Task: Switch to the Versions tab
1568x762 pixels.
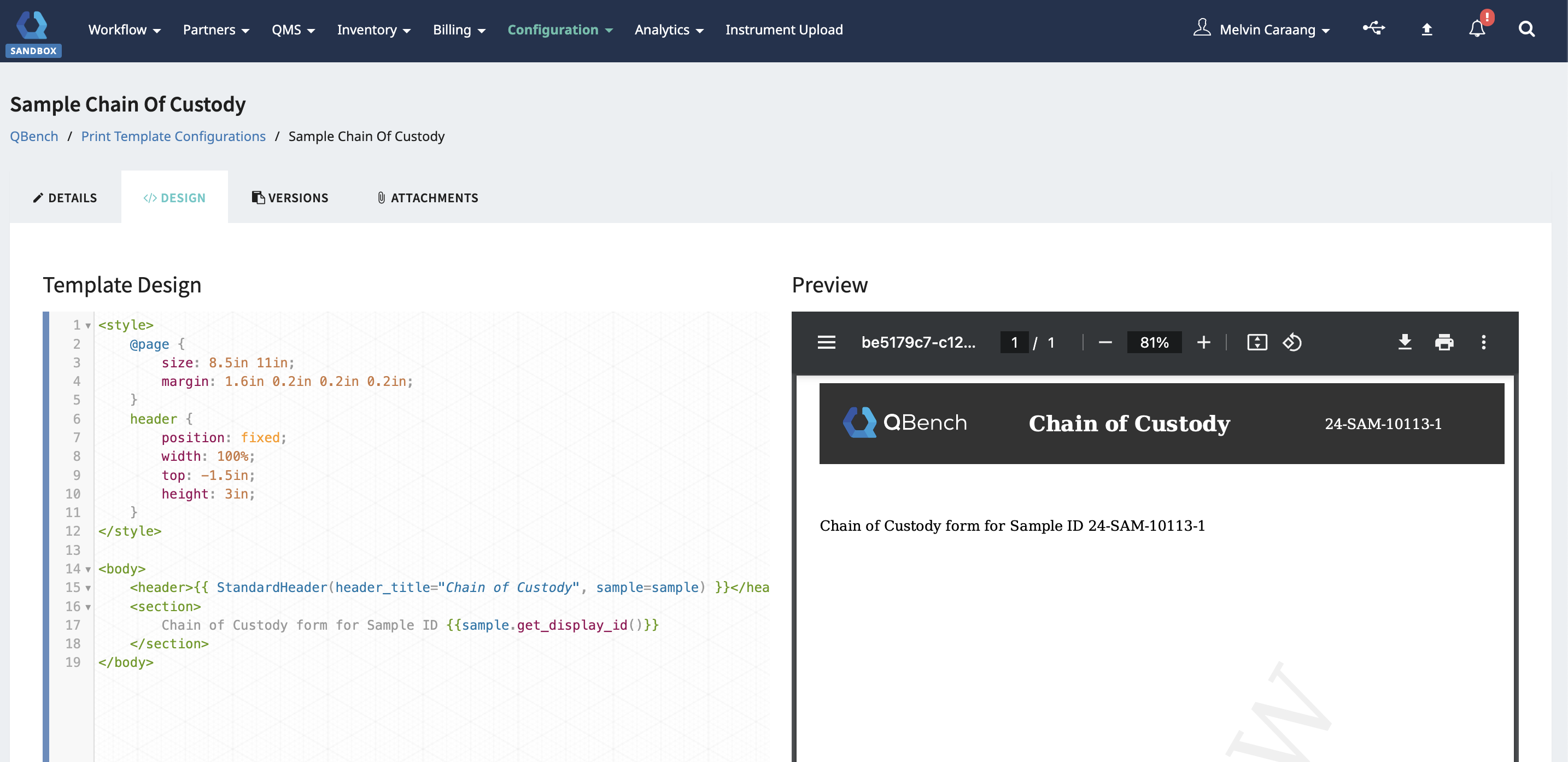Action: tap(290, 198)
